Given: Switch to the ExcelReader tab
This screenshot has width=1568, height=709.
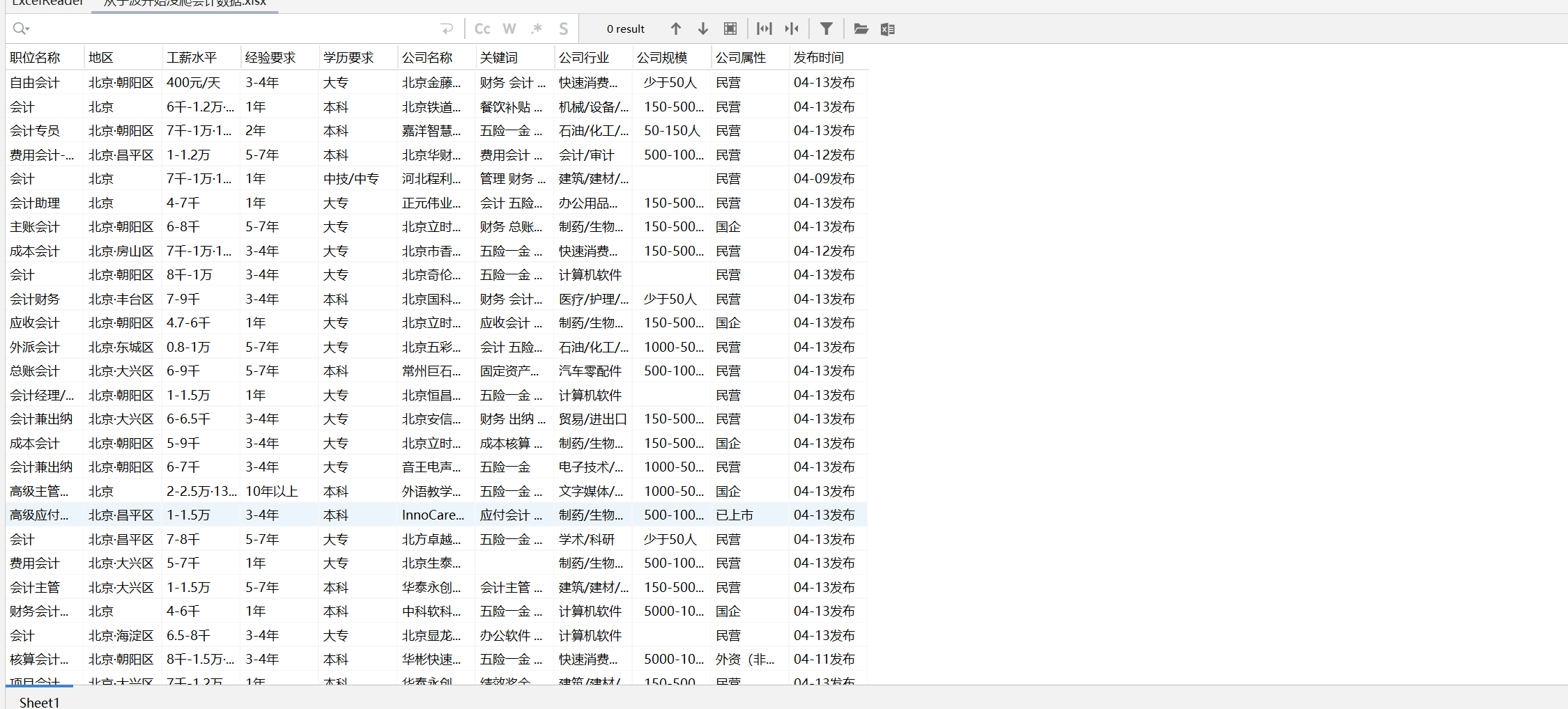Looking at the screenshot, I should click(x=47, y=3).
